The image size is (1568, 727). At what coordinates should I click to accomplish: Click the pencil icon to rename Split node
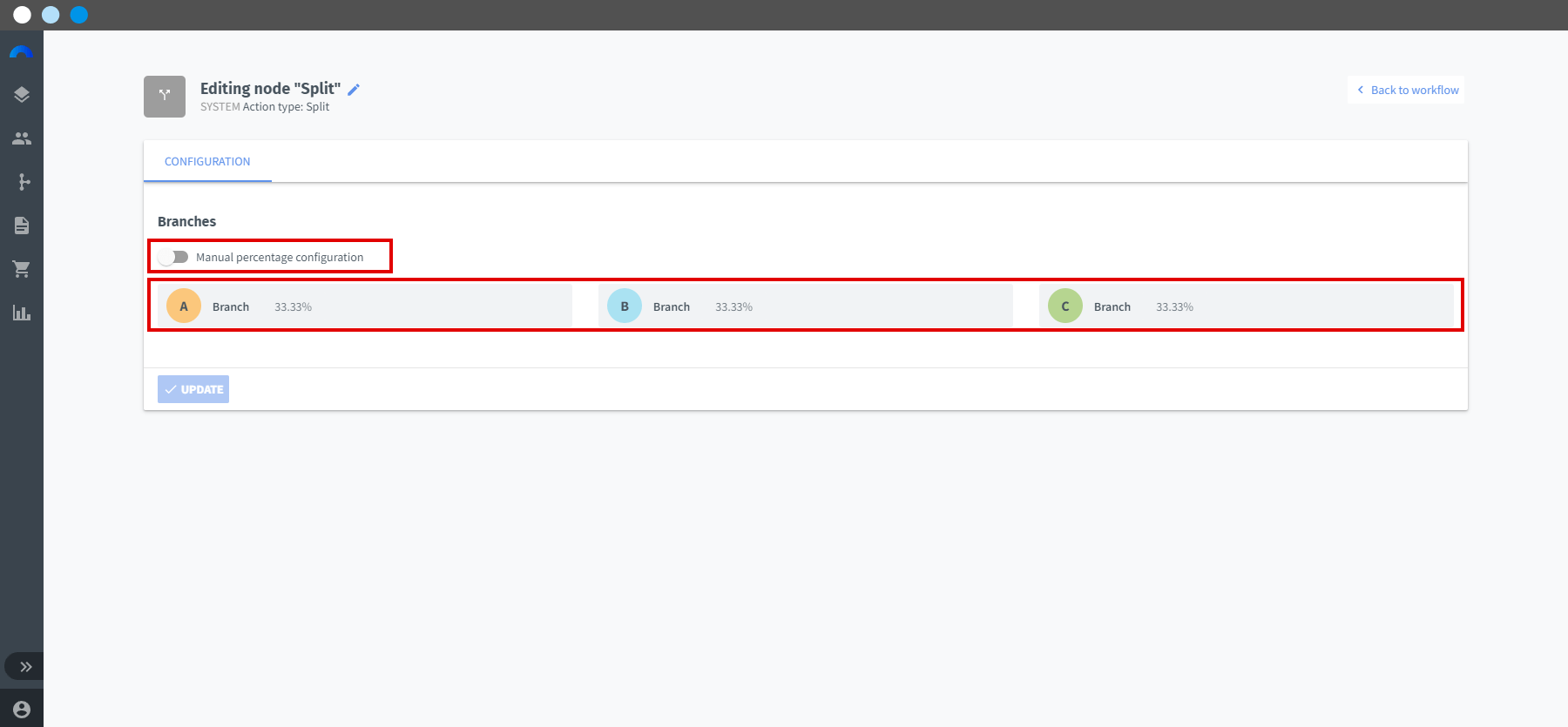[354, 89]
